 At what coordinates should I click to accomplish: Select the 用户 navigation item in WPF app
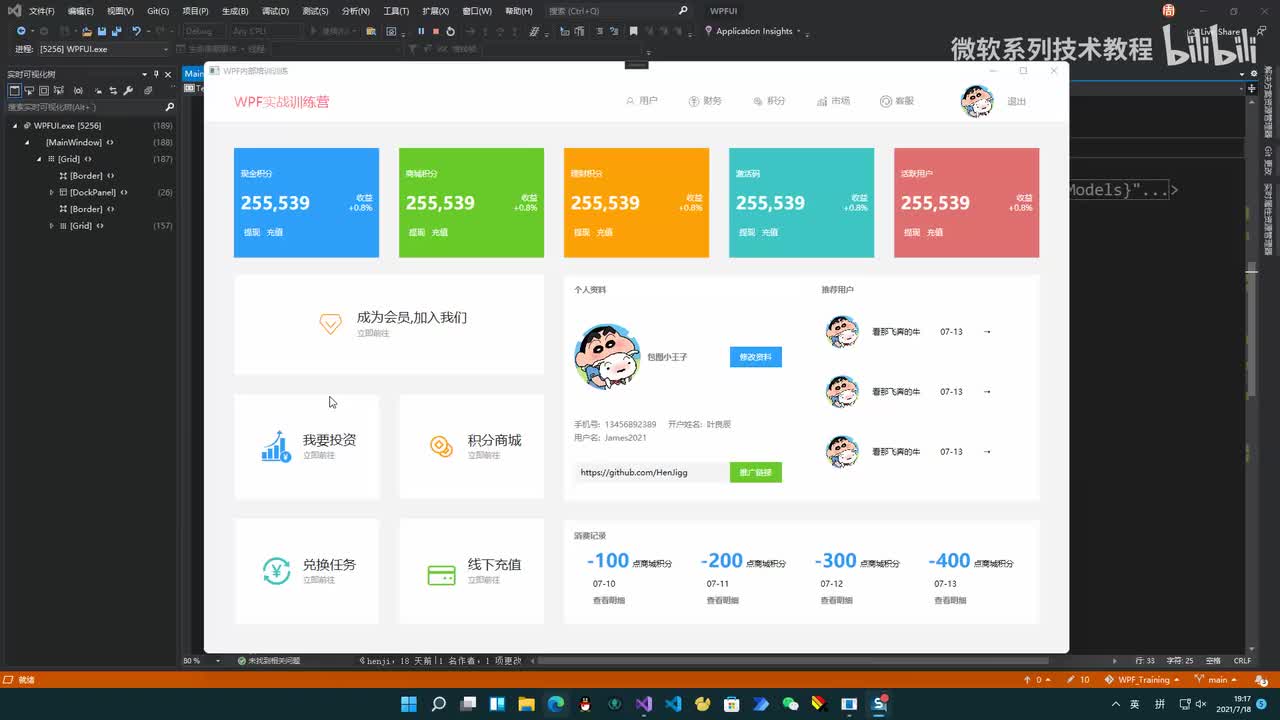641,101
